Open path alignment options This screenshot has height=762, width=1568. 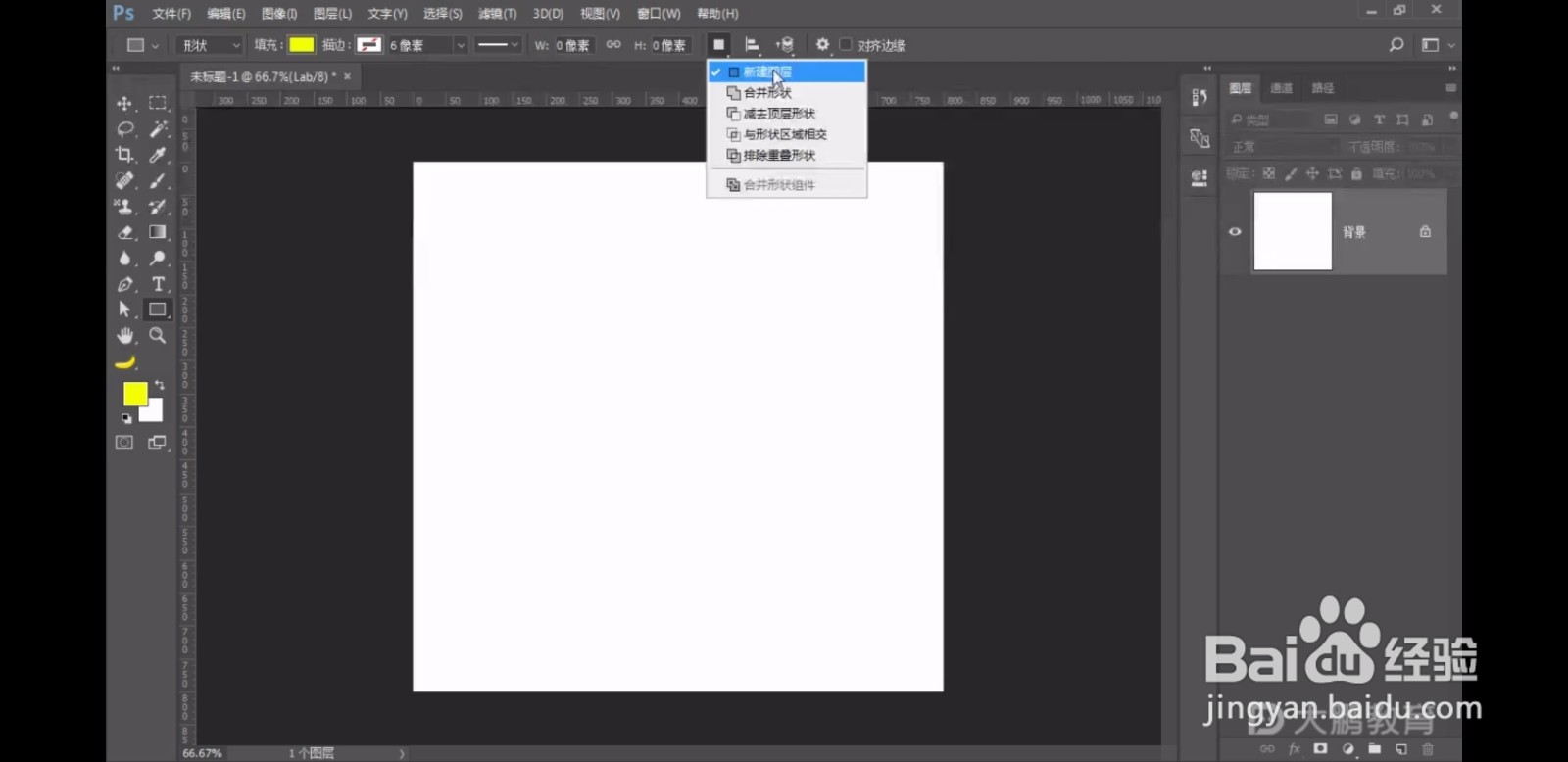pyautogui.click(x=752, y=45)
